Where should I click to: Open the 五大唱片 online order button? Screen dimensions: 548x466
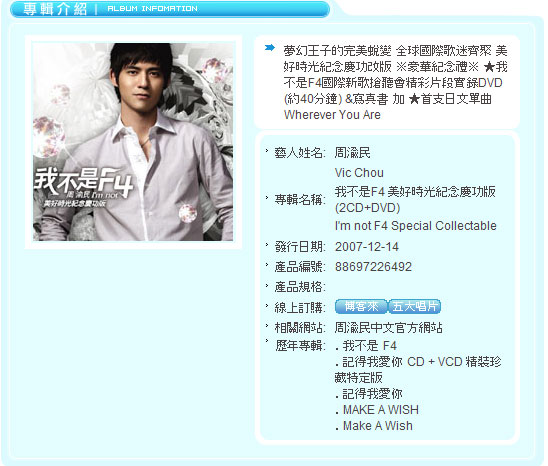pos(414,307)
